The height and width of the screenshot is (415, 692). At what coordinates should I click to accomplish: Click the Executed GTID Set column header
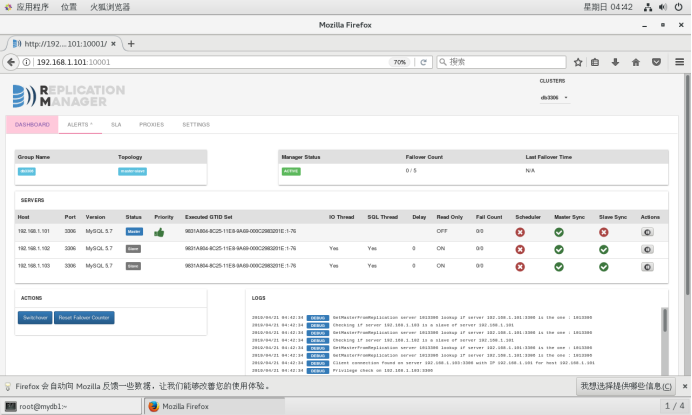209,217
